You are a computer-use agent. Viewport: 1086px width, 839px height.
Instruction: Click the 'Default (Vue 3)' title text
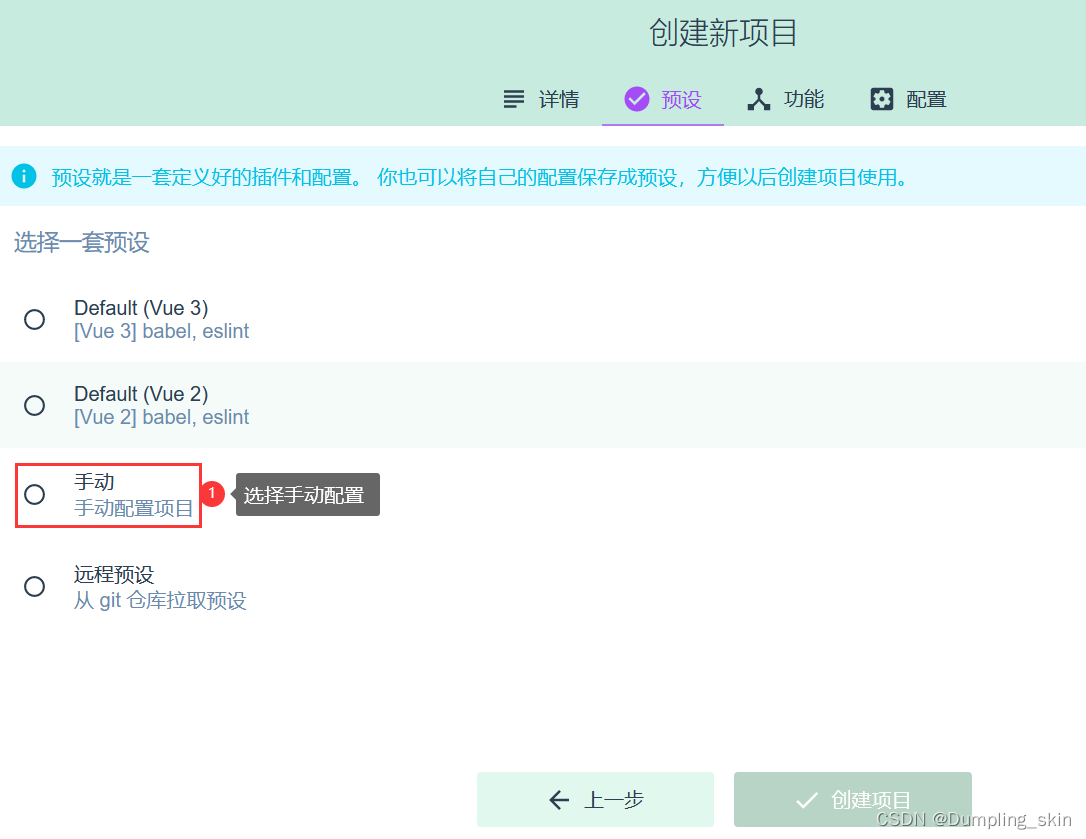tap(141, 308)
